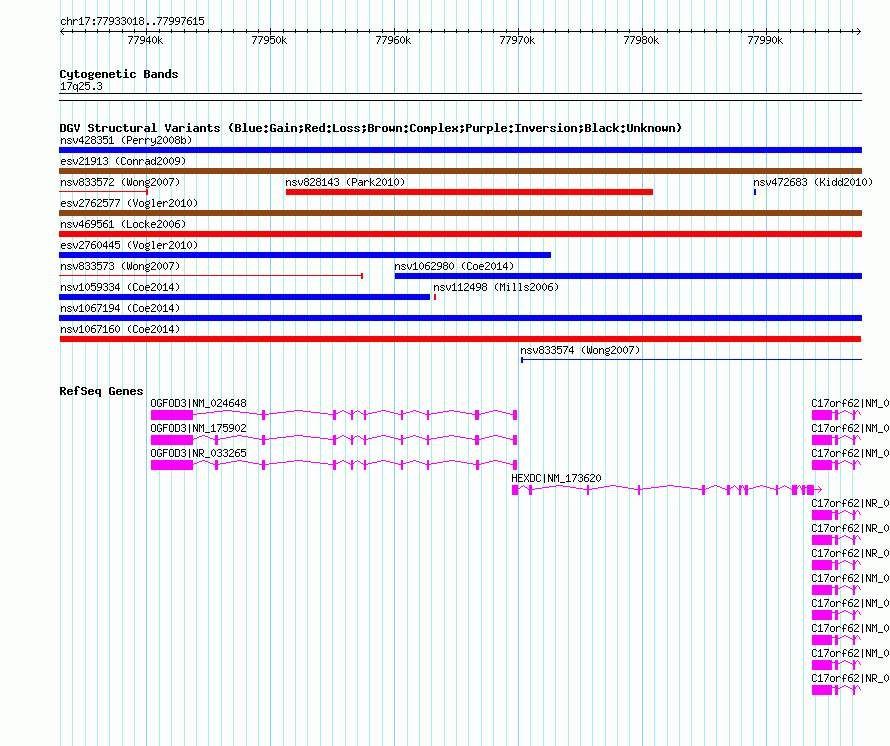Select variant label nsv833574 (Wong2007)
Screen dimensions: 890x746
(x=580, y=350)
